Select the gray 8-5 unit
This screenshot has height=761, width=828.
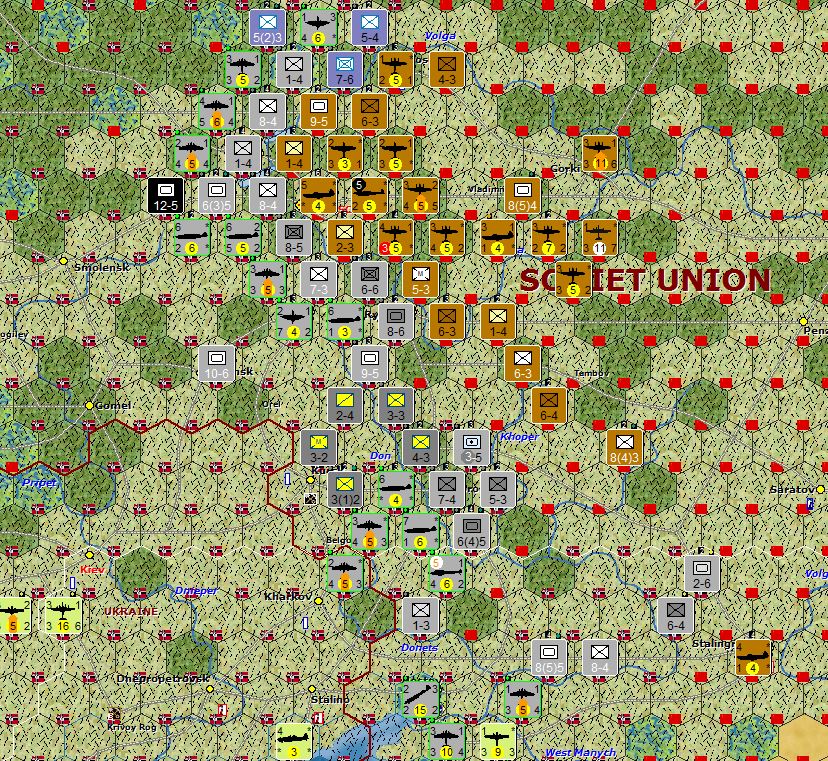pos(294,237)
